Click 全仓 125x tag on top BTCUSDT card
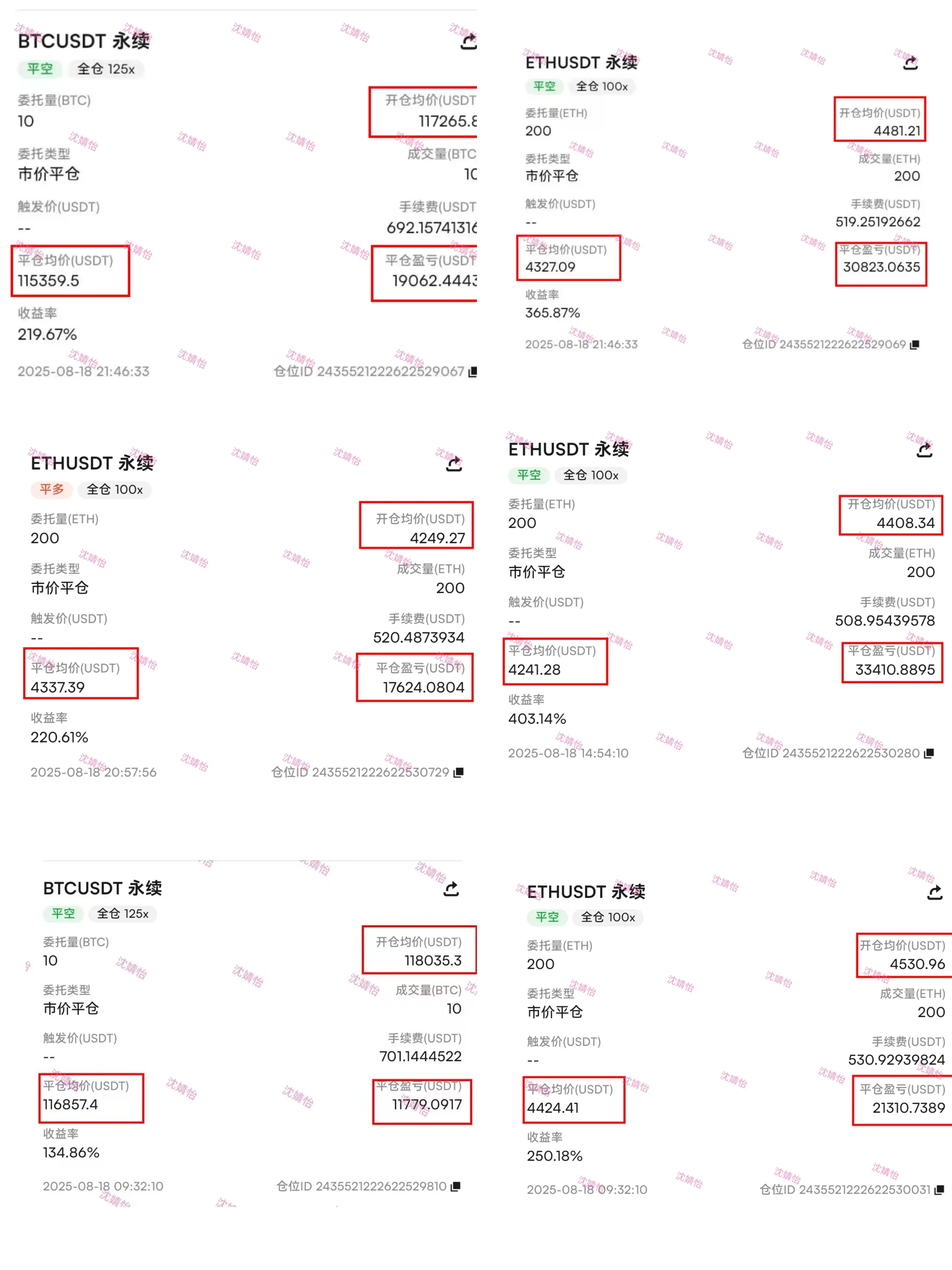 [106, 69]
